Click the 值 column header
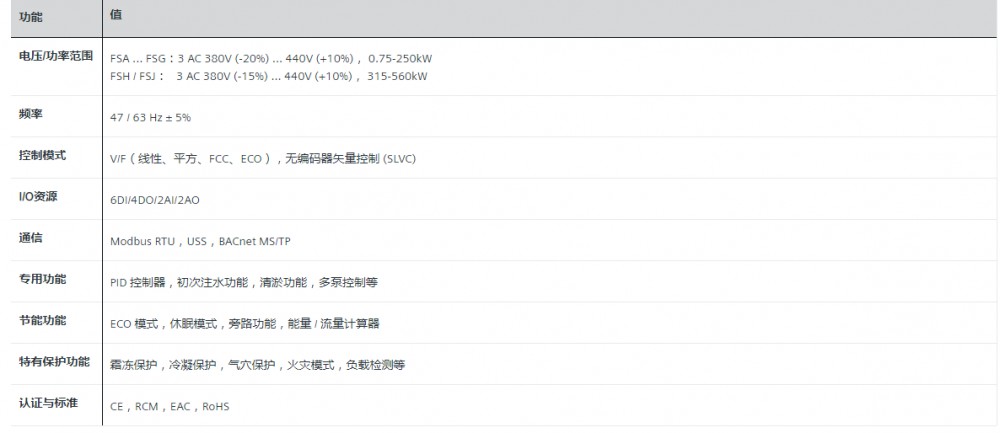Image resolution: width=1000 pixels, height=433 pixels. pos(116,17)
